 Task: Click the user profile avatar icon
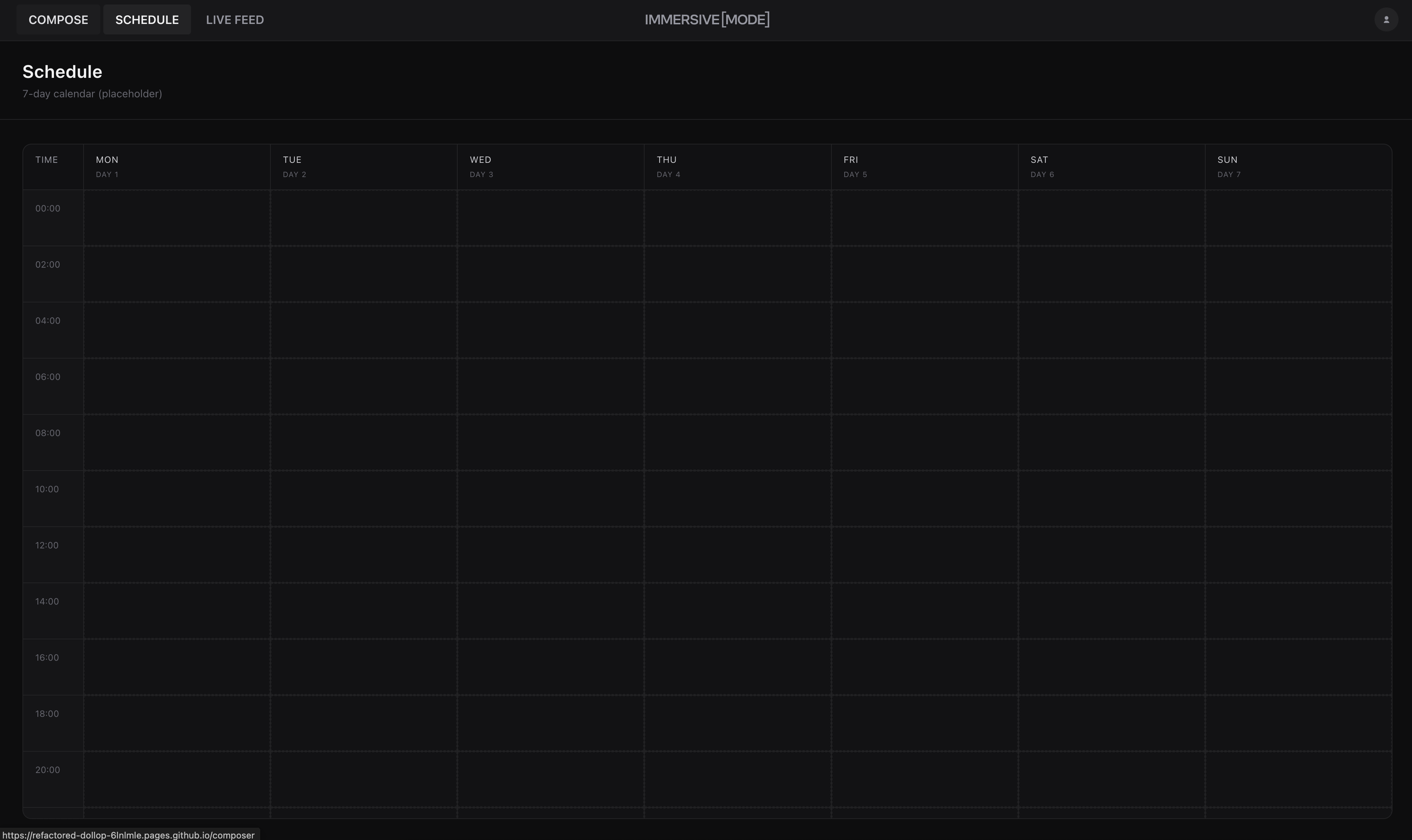click(1386, 20)
